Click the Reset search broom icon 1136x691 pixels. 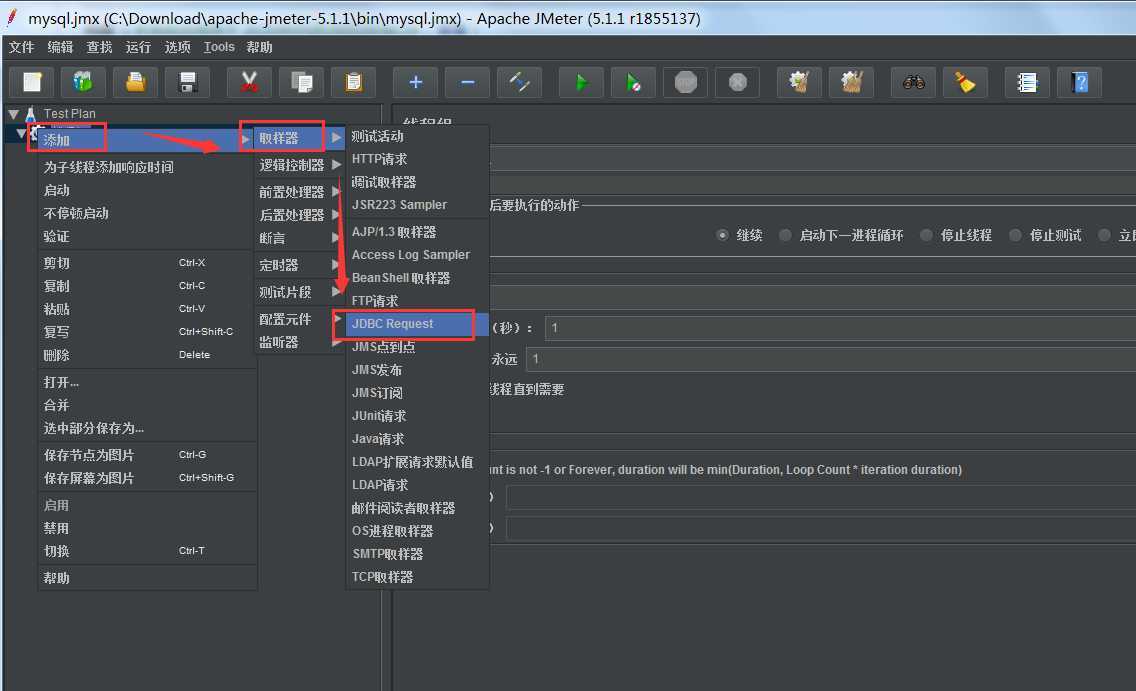(x=965, y=82)
